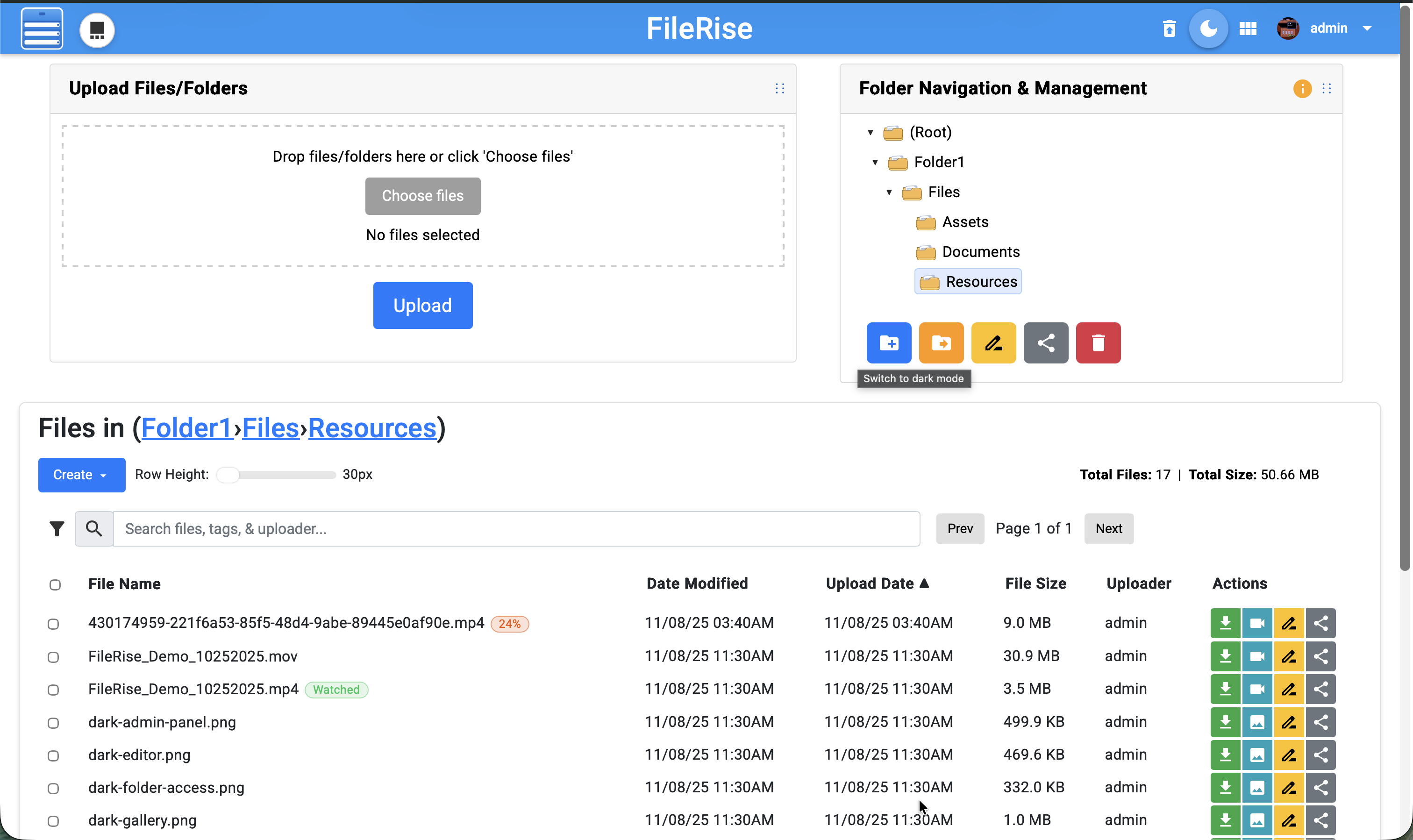Switch to dark mode moon icon

[x=1208, y=28]
